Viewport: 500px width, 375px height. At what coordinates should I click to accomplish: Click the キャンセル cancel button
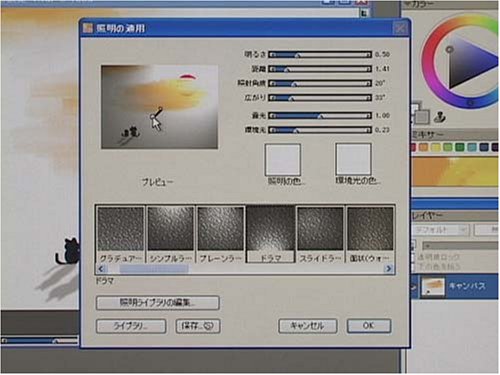(x=308, y=326)
